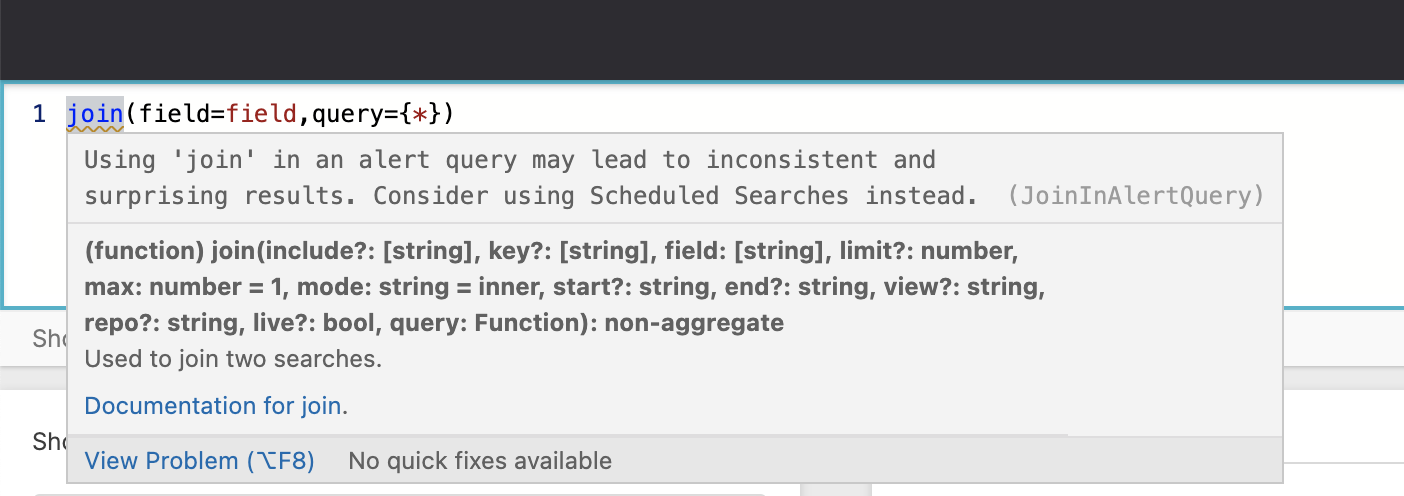Click the 'No quick fixes available' text
This screenshot has height=496, width=1404.
click(x=479, y=461)
